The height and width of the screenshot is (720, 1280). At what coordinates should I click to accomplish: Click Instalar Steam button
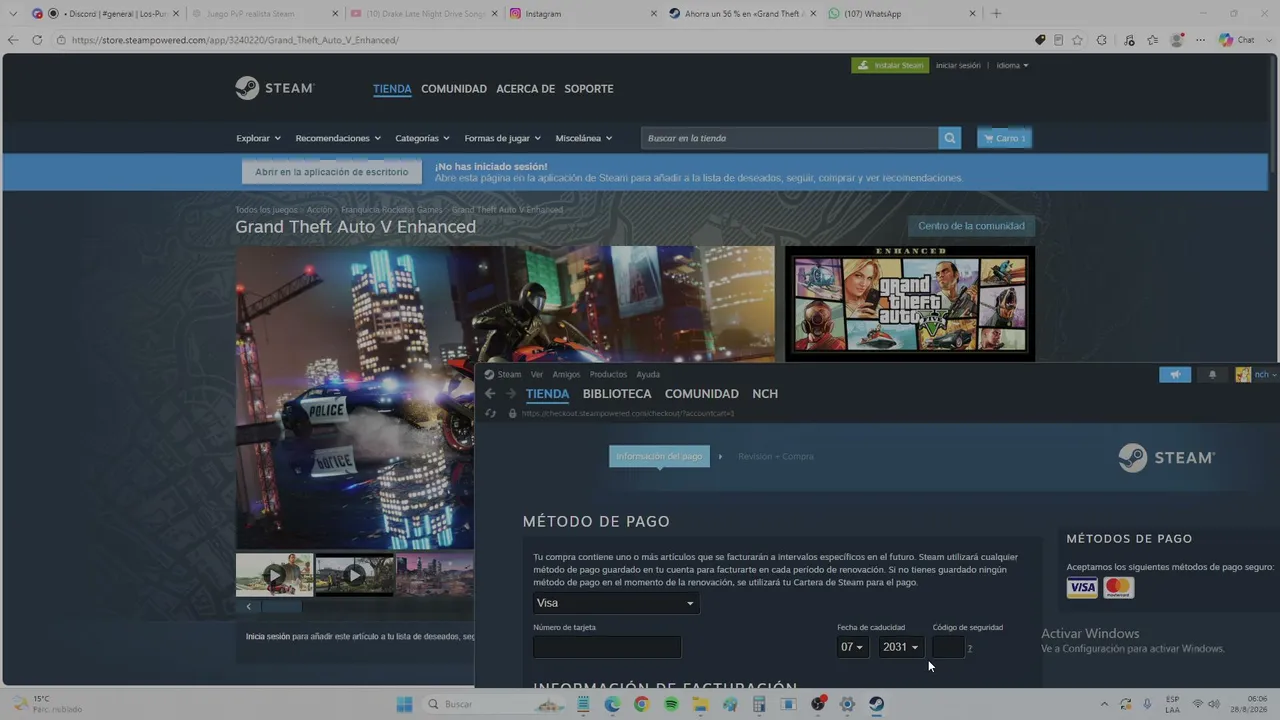890,65
